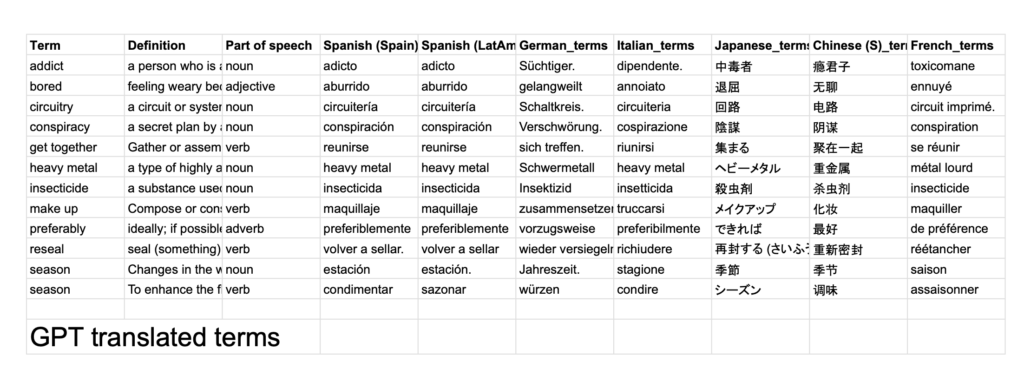This screenshot has width=1024, height=382.
Task: Select the 'volver a sellar.' Spain cell
Action: [369, 249]
